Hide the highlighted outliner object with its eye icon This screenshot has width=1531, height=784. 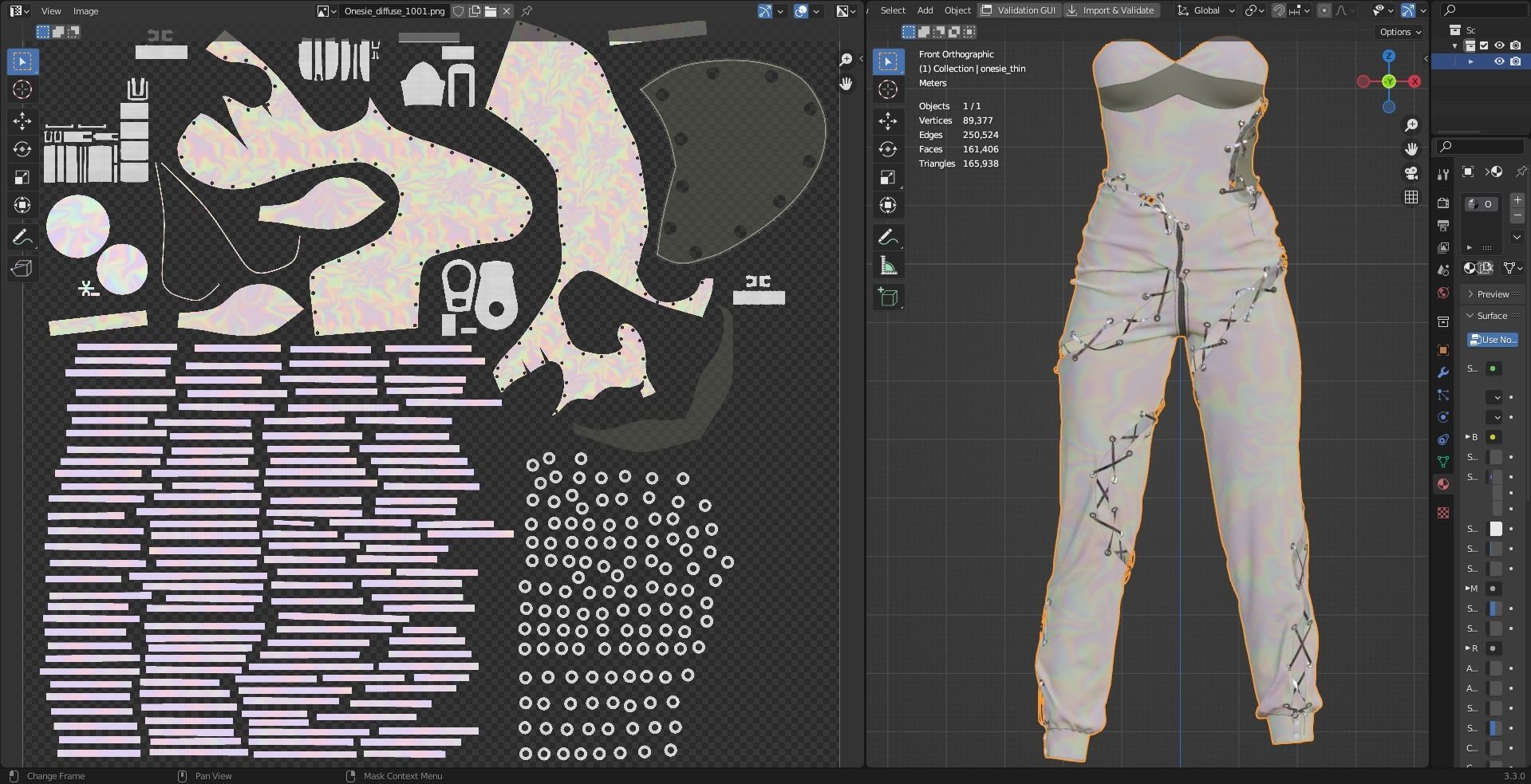[x=1499, y=61]
